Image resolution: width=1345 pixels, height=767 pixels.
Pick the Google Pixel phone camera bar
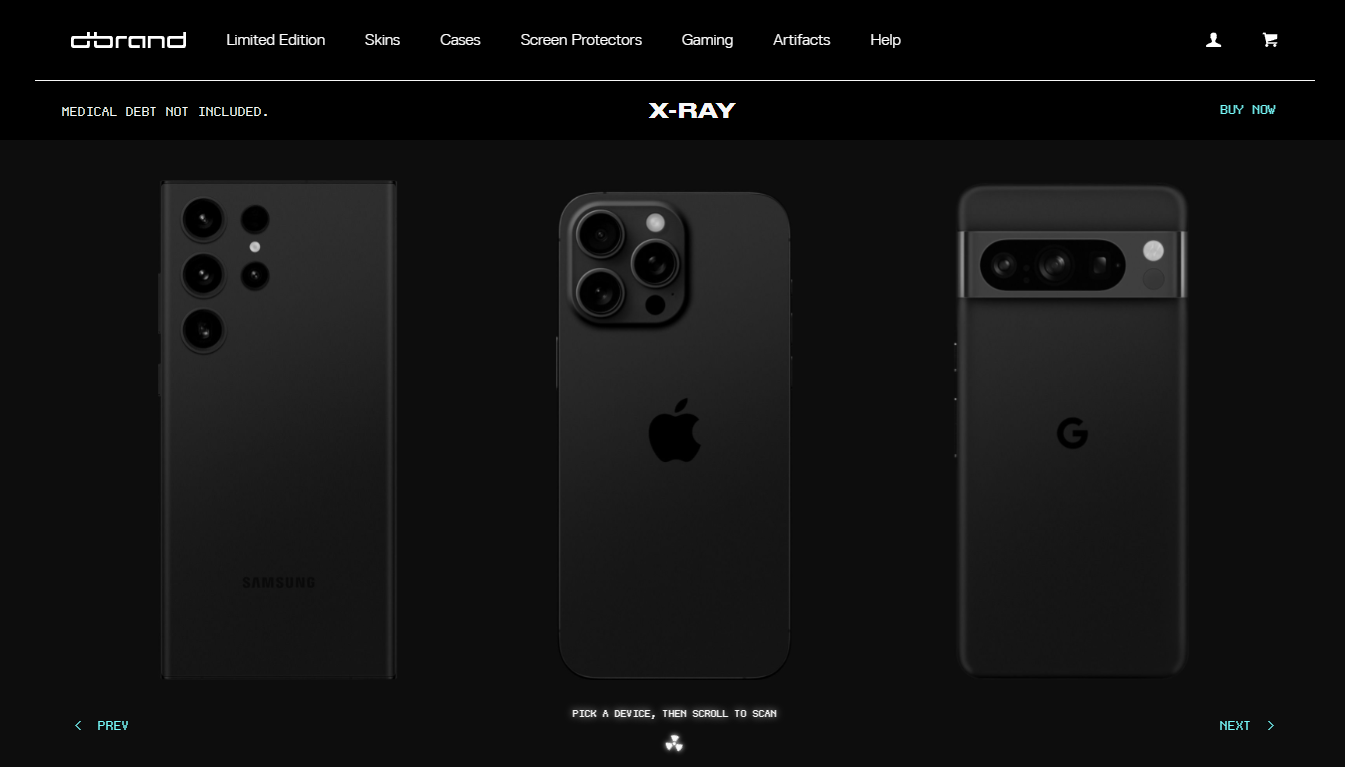point(1072,265)
